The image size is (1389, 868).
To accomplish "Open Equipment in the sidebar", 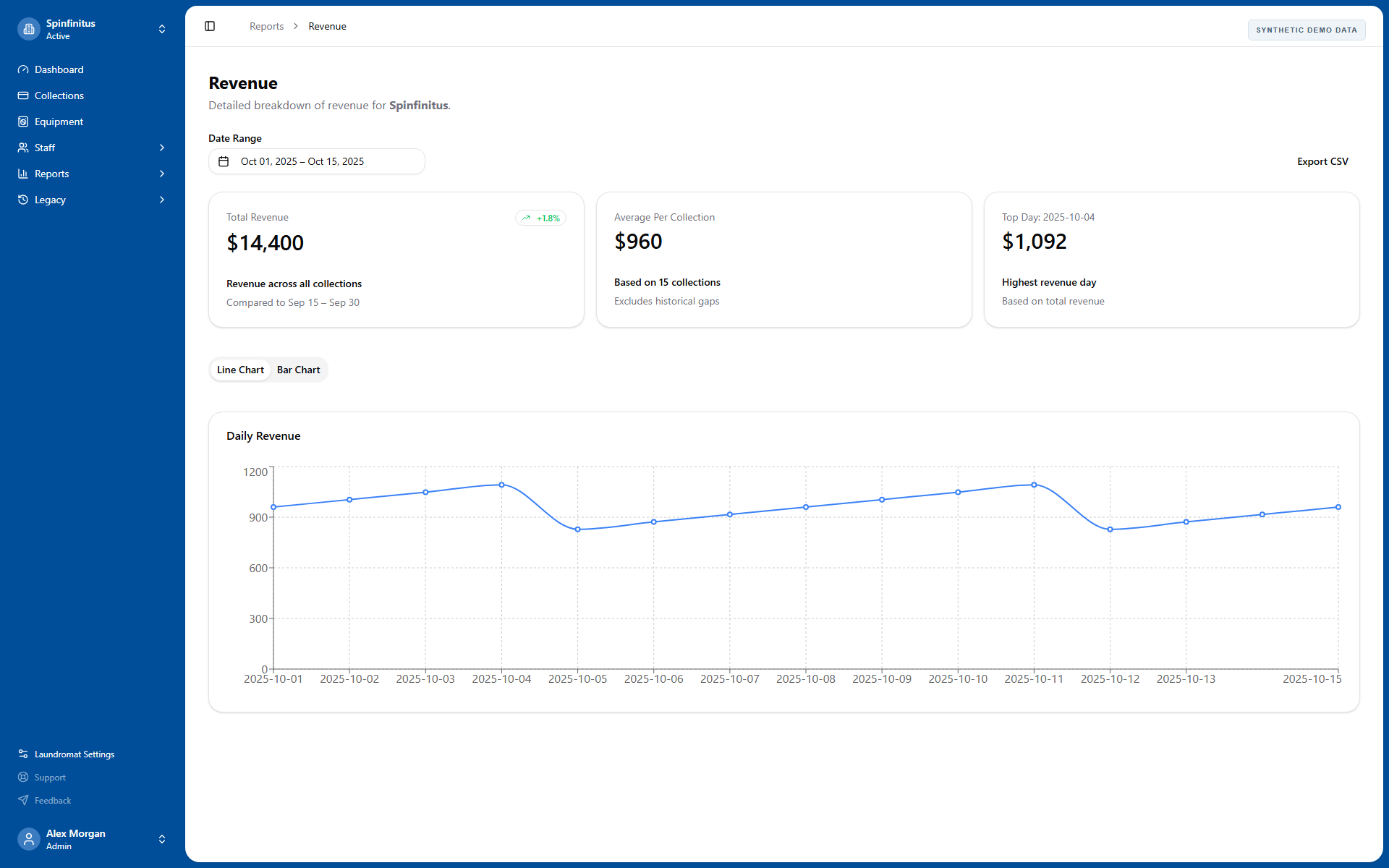I will click(x=93, y=122).
